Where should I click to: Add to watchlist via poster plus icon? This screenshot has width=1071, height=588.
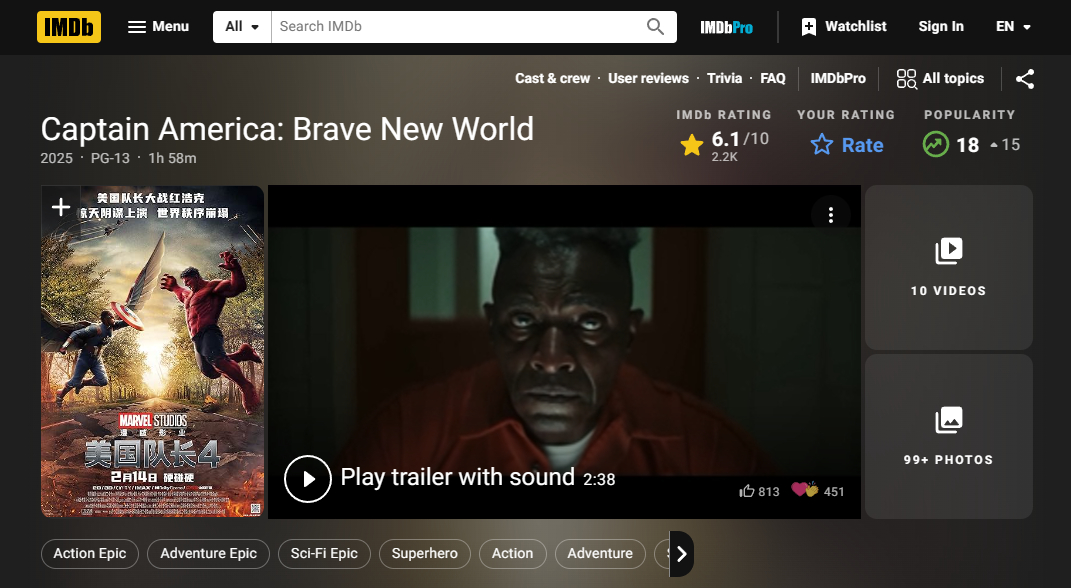click(x=61, y=207)
